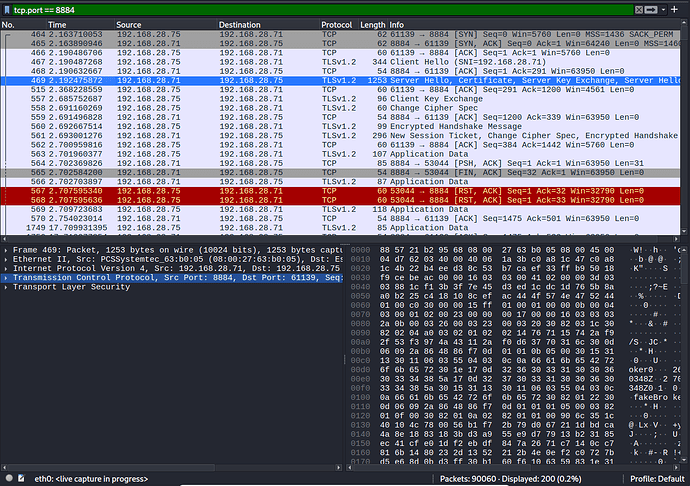Click hex row offset 0000 bytes
This screenshot has width=690, height=486.
(496, 250)
